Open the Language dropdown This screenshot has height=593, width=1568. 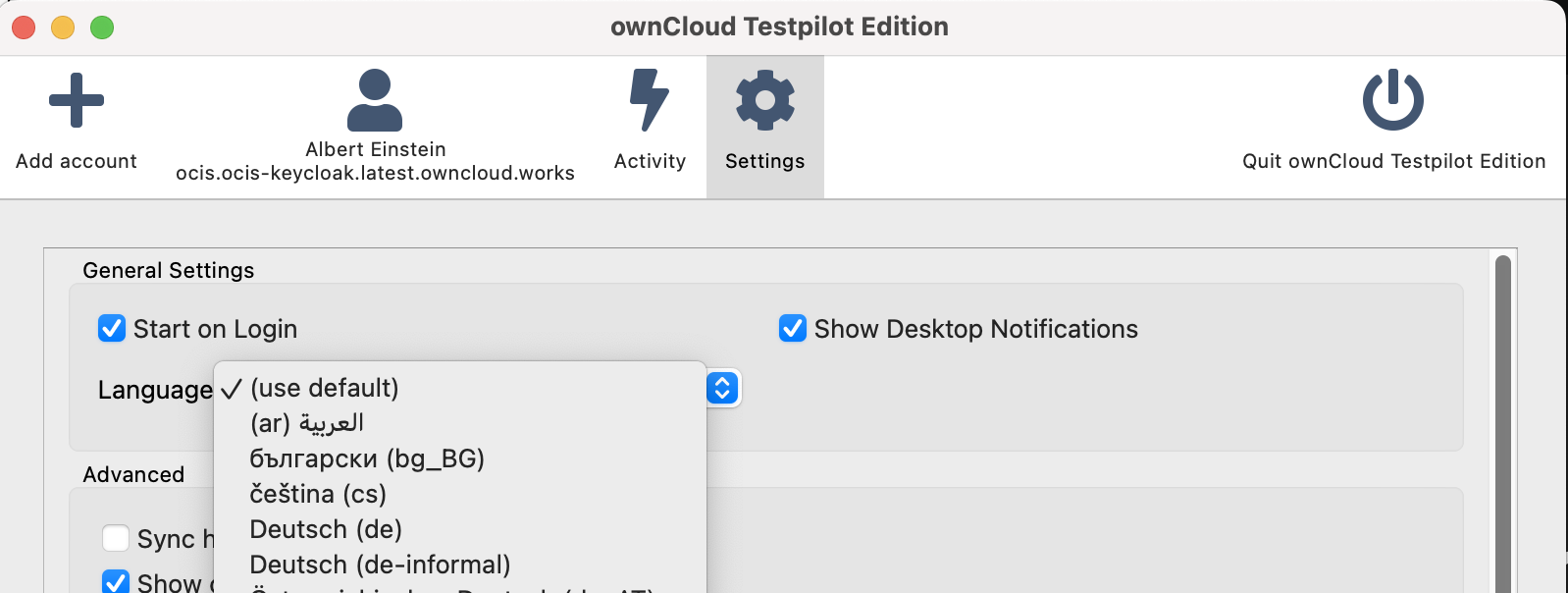[721, 389]
